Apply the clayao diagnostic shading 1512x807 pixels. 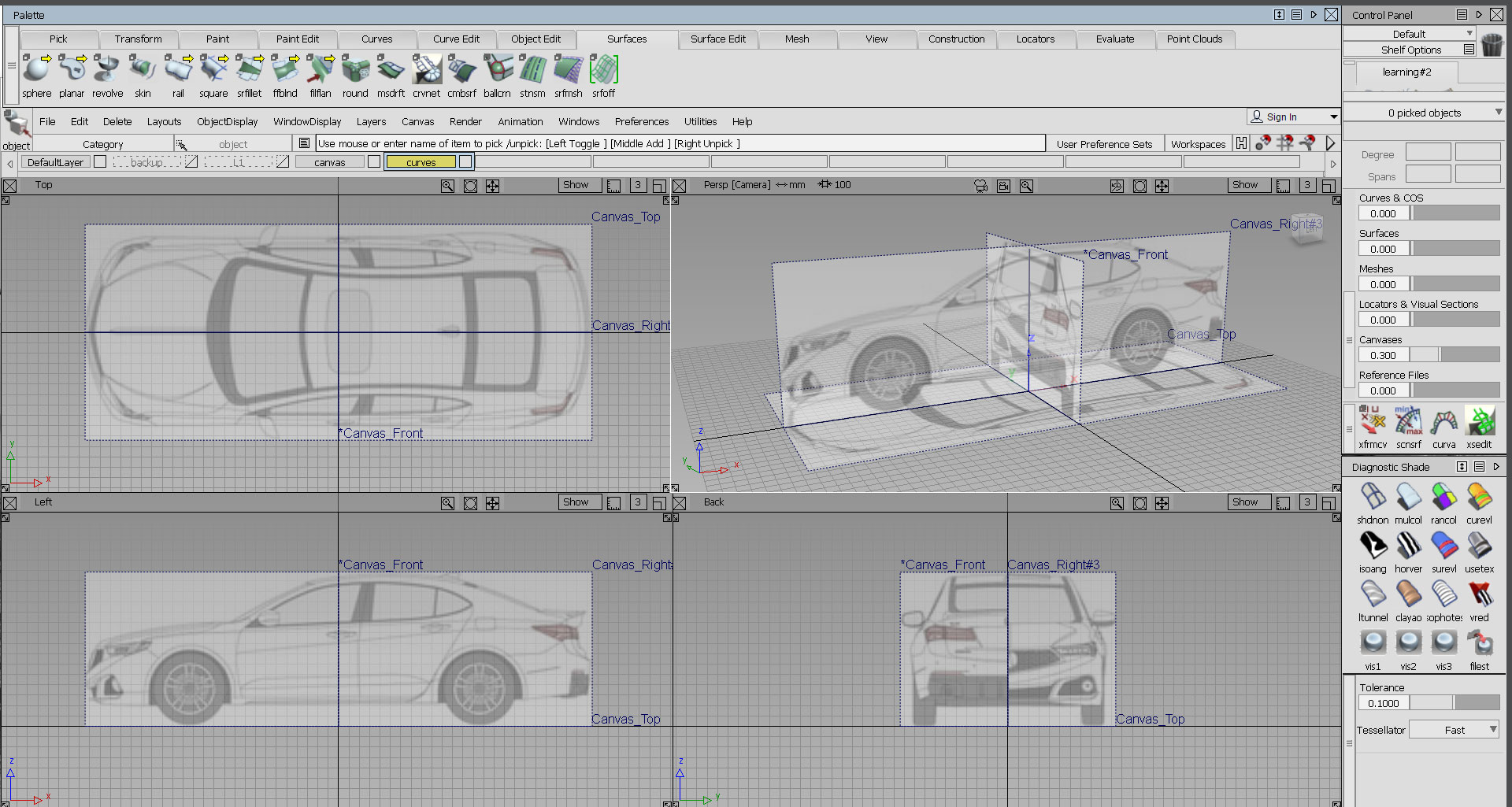pos(1408,595)
